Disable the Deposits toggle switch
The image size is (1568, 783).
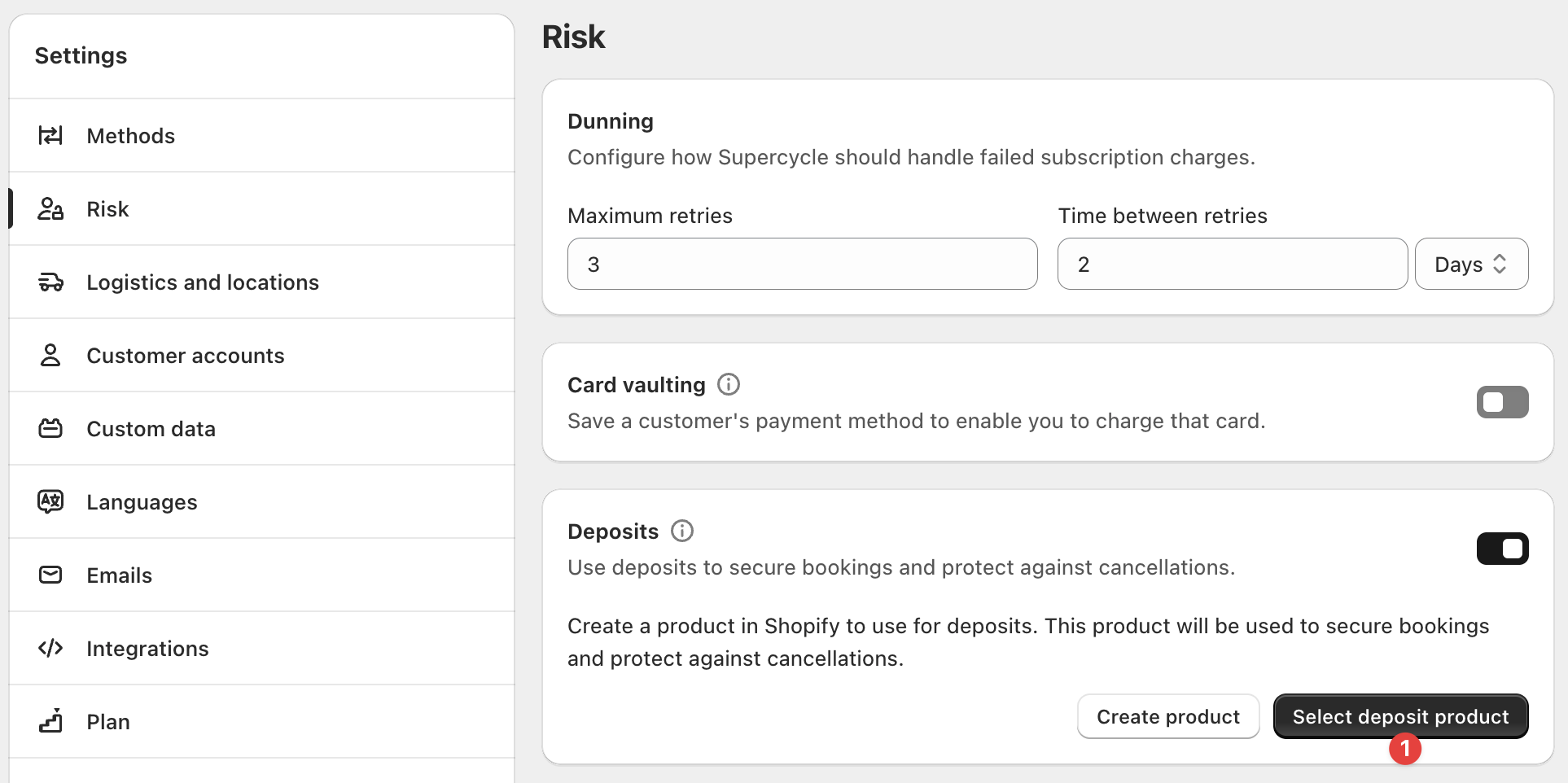1502,549
